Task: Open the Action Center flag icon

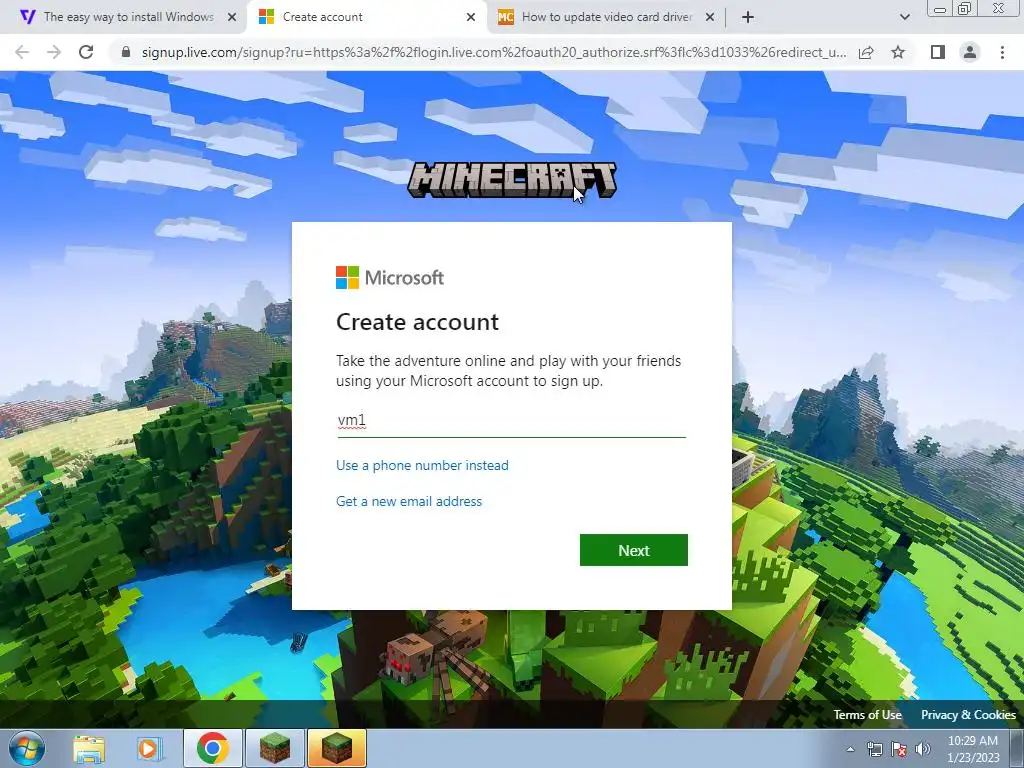Action: coord(899,749)
